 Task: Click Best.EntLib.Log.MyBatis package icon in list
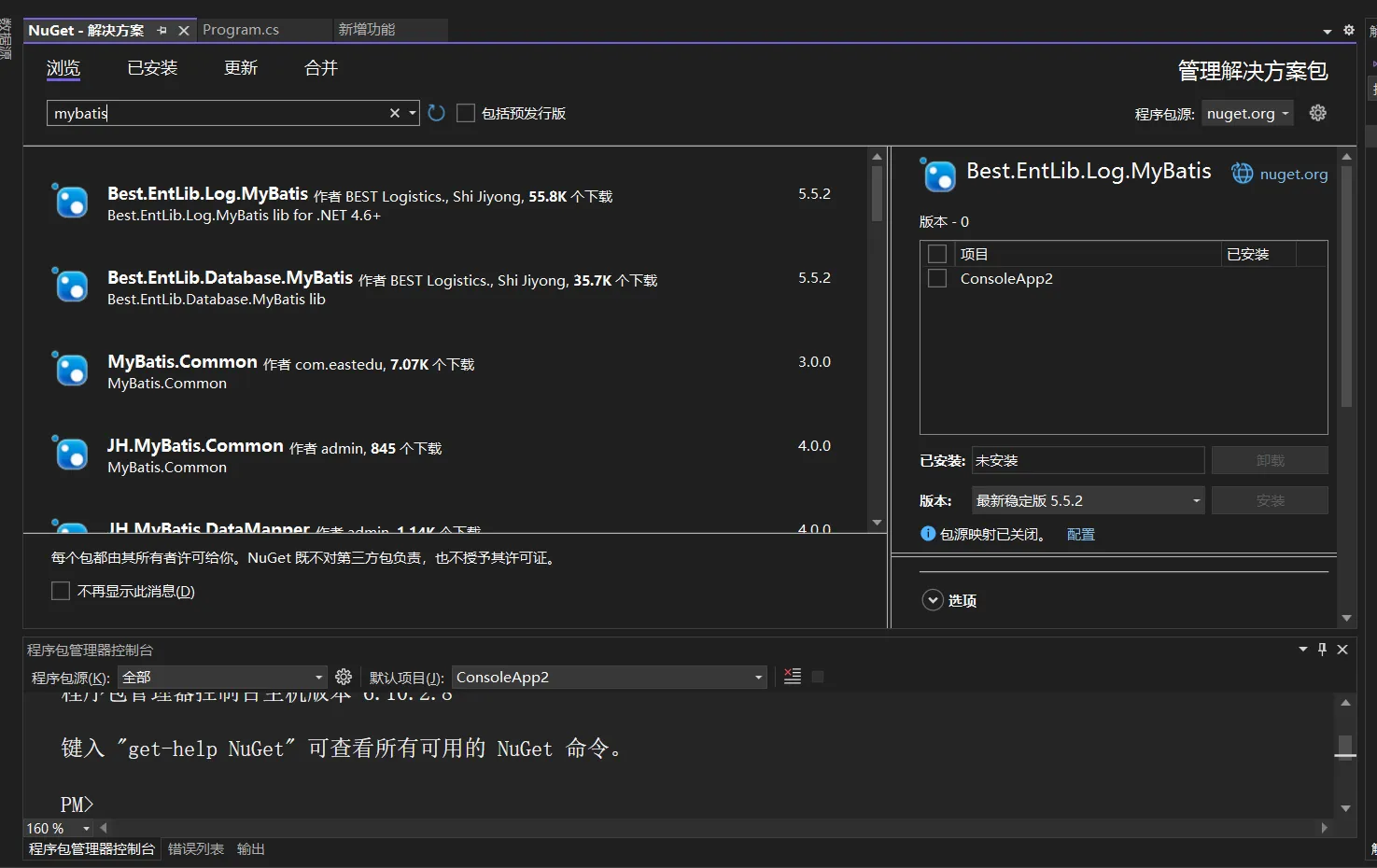coord(70,201)
